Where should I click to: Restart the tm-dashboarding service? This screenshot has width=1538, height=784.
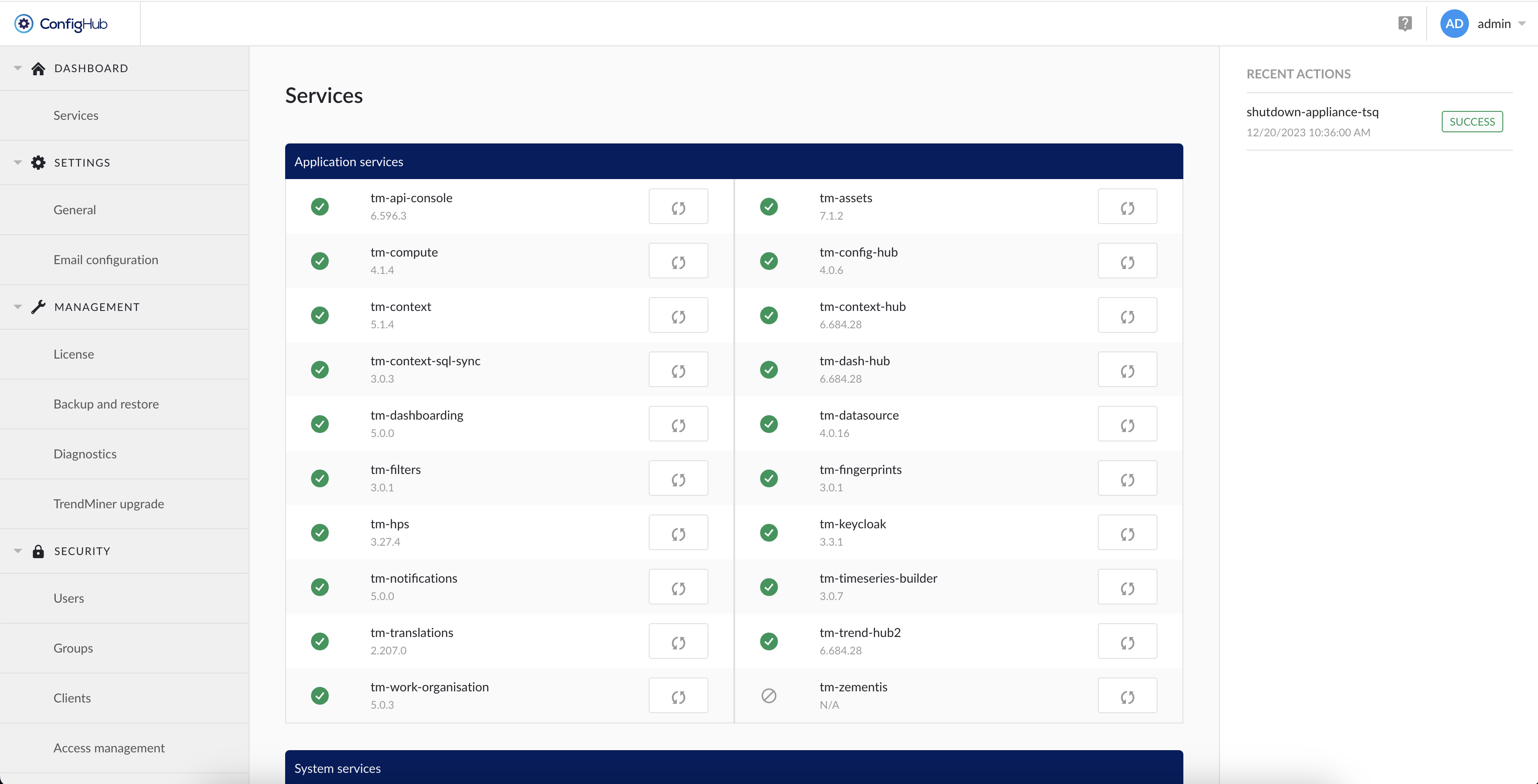(678, 424)
